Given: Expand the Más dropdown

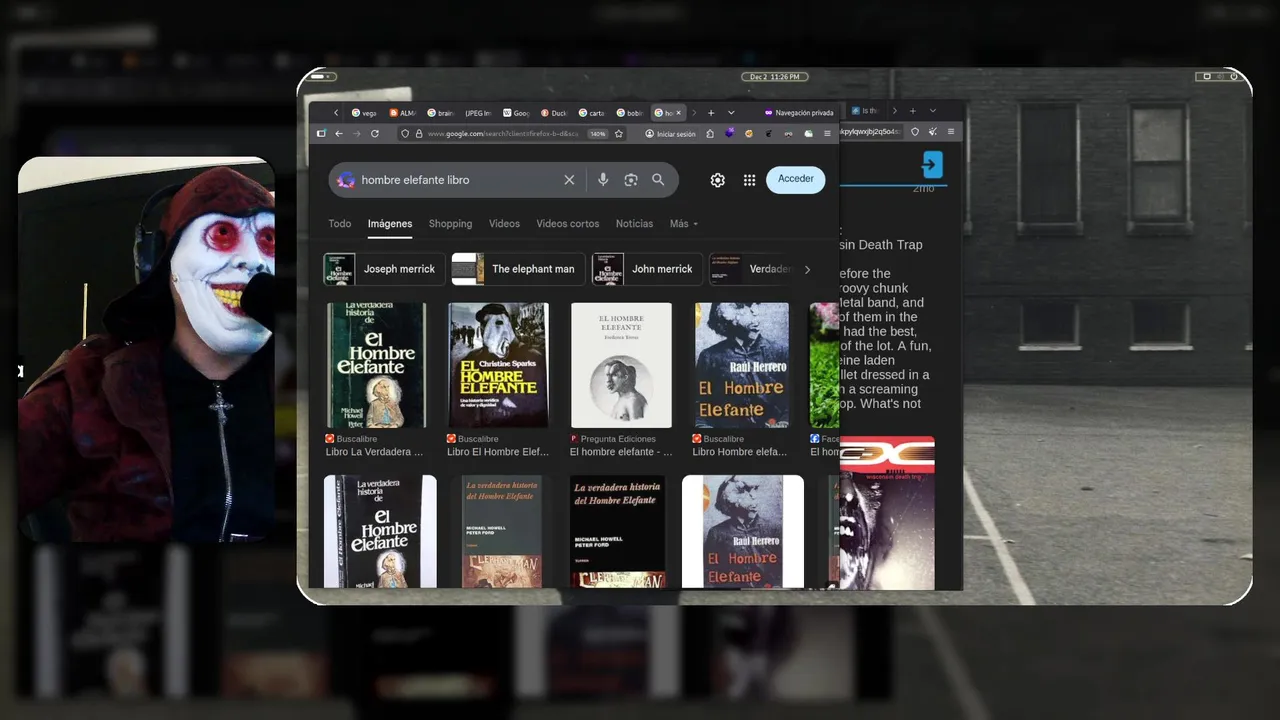Looking at the screenshot, I should [x=684, y=224].
